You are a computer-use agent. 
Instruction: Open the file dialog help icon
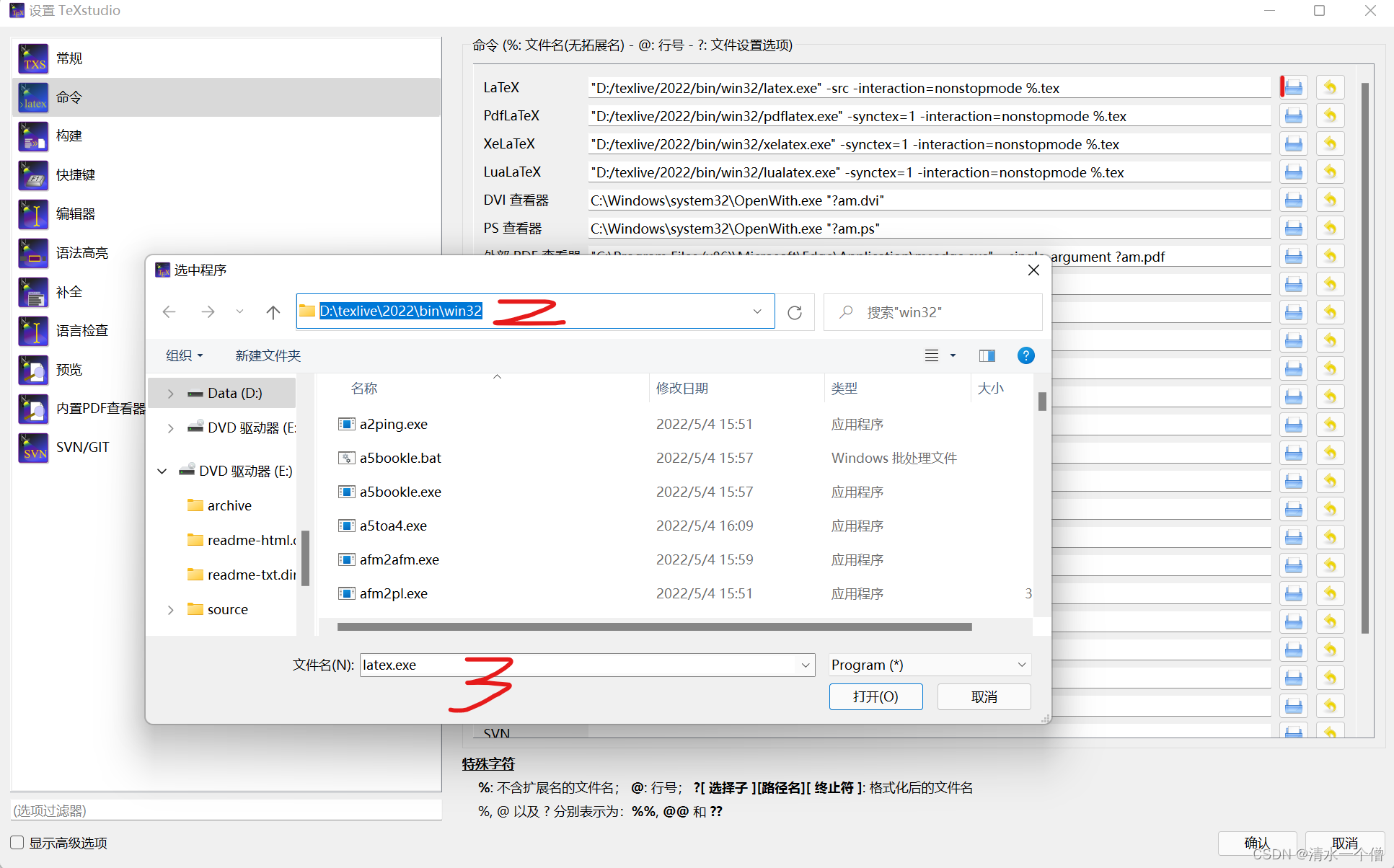point(1025,355)
